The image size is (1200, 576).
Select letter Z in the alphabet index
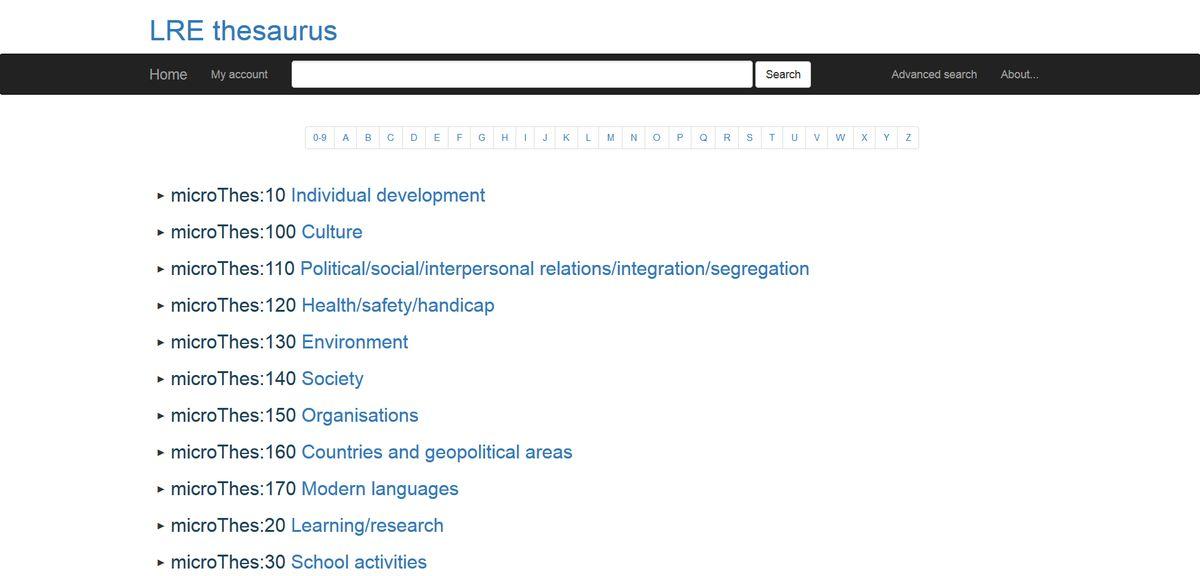(x=908, y=138)
